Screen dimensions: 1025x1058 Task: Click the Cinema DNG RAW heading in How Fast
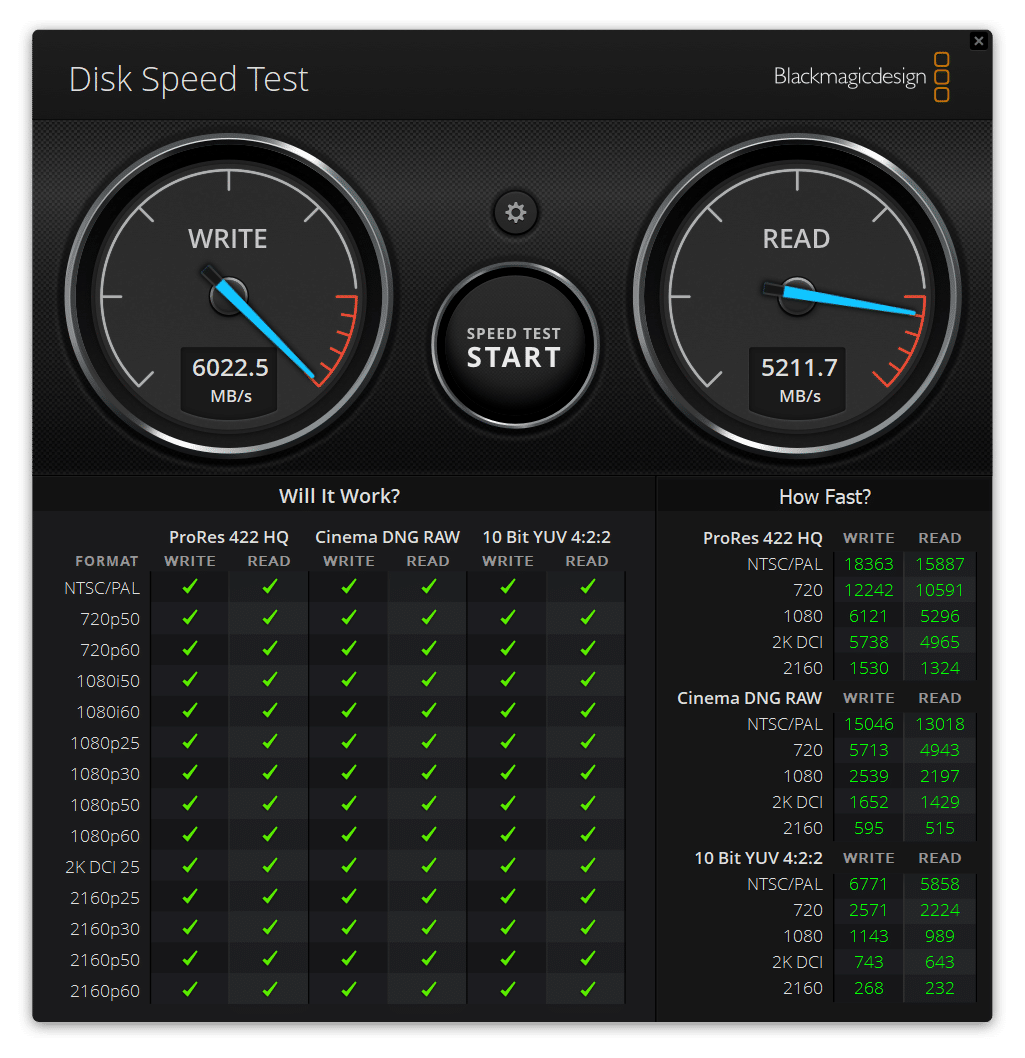[750, 698]
